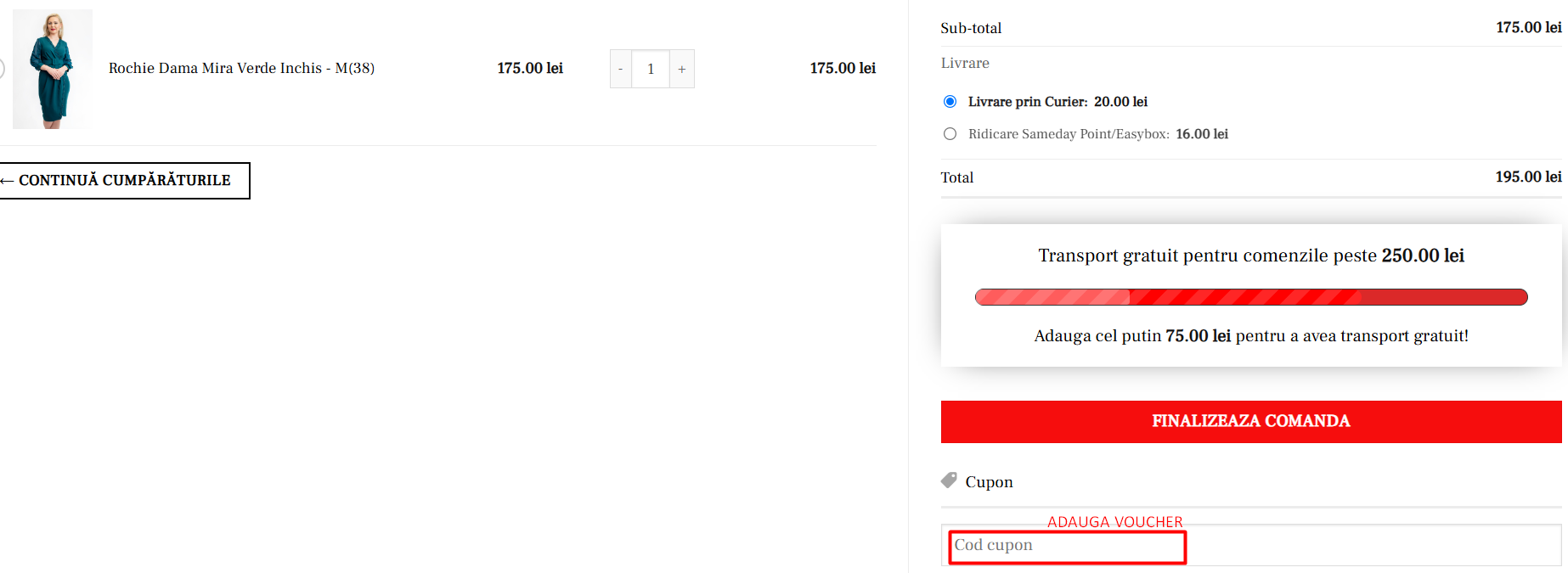This screenshot has width=1568, height=573.
Task: Click the 195.00 lei total amount
Action: (1527, 177)
